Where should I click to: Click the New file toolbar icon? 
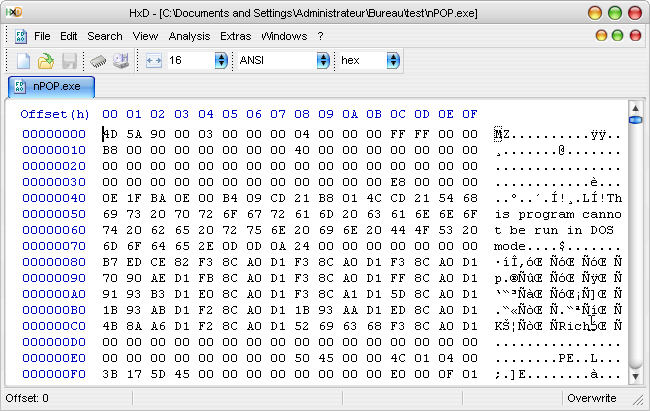pyautogui.click(x=24, y=61)
